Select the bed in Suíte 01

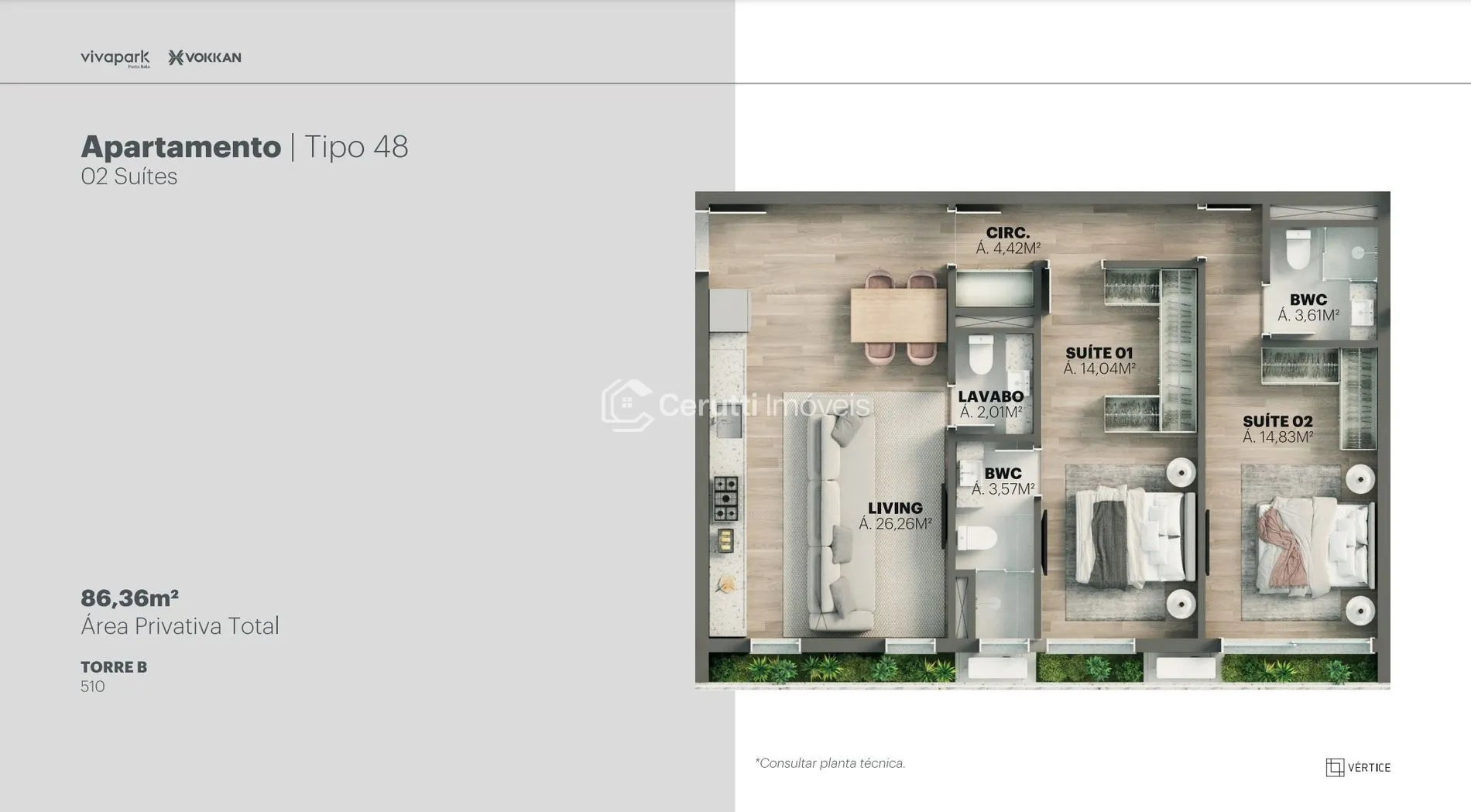pos(1130,536)
